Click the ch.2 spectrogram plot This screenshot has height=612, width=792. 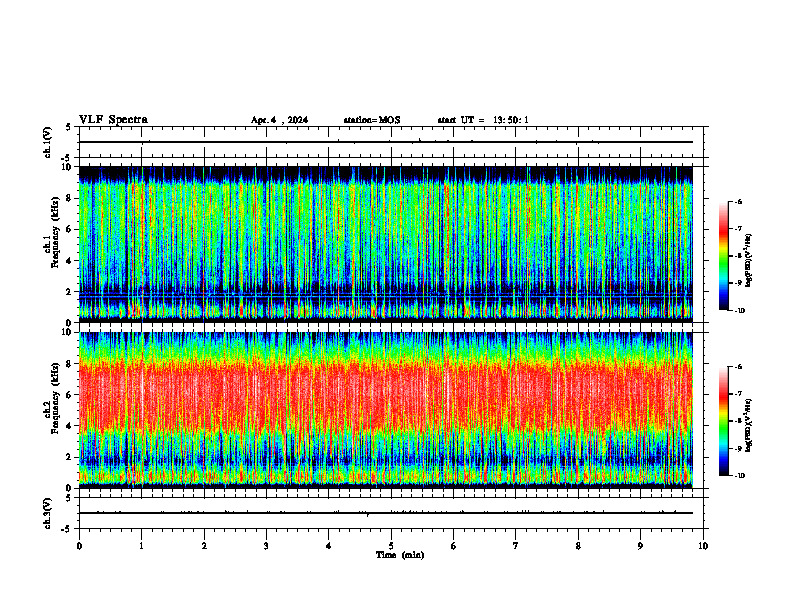click(x=385, y=410)
